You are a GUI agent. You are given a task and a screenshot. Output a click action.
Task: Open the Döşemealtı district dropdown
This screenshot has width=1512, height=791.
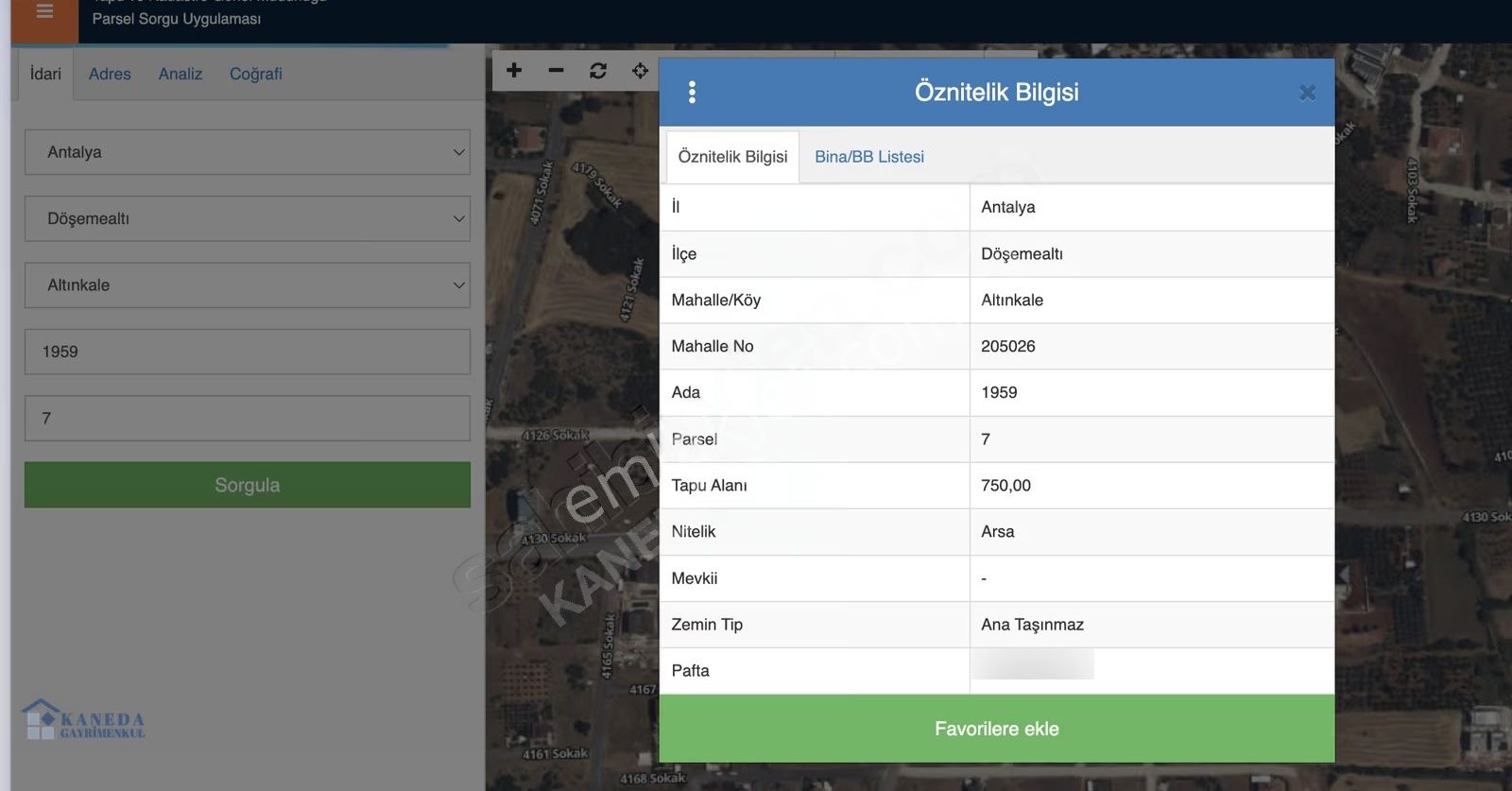tap(248, 218)
